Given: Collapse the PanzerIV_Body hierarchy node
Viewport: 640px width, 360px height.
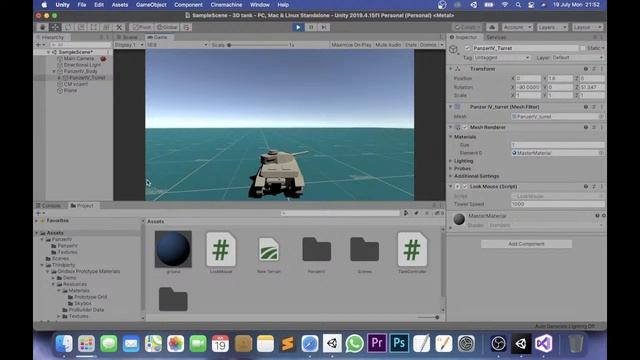Looking at the screenshot, I should click(54, 71).
